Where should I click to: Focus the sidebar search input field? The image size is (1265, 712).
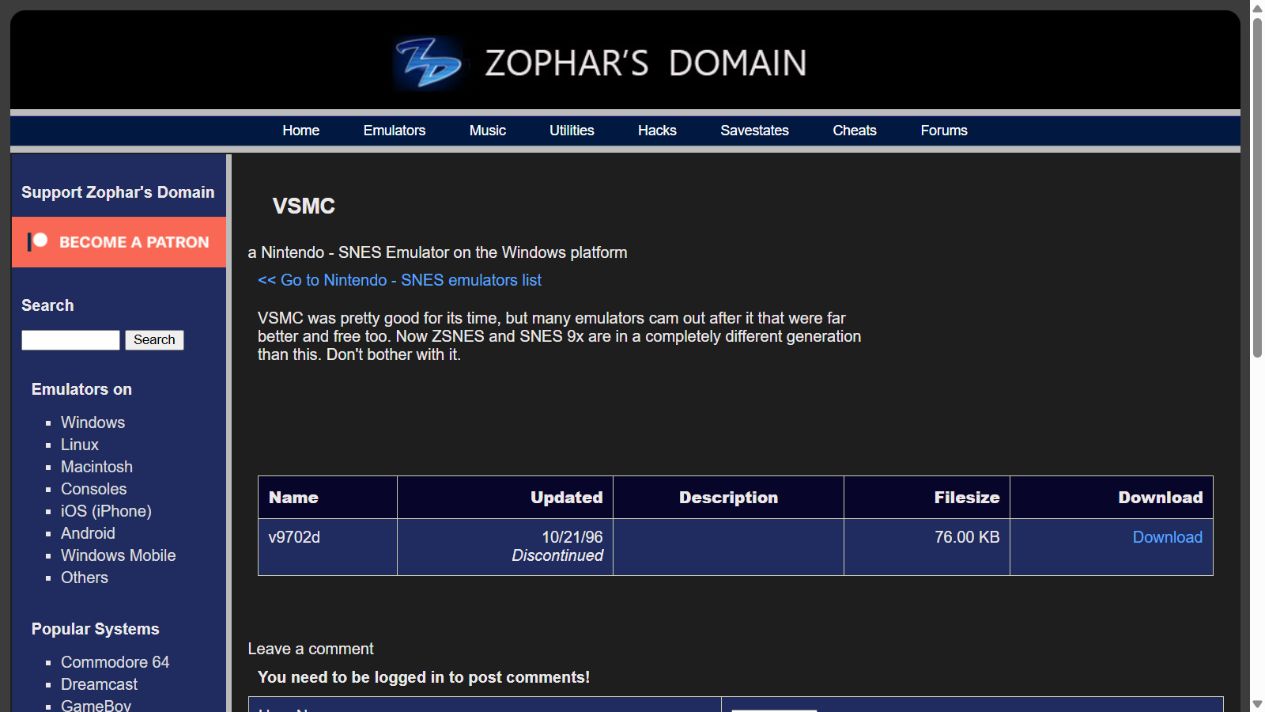click(71, 340)
